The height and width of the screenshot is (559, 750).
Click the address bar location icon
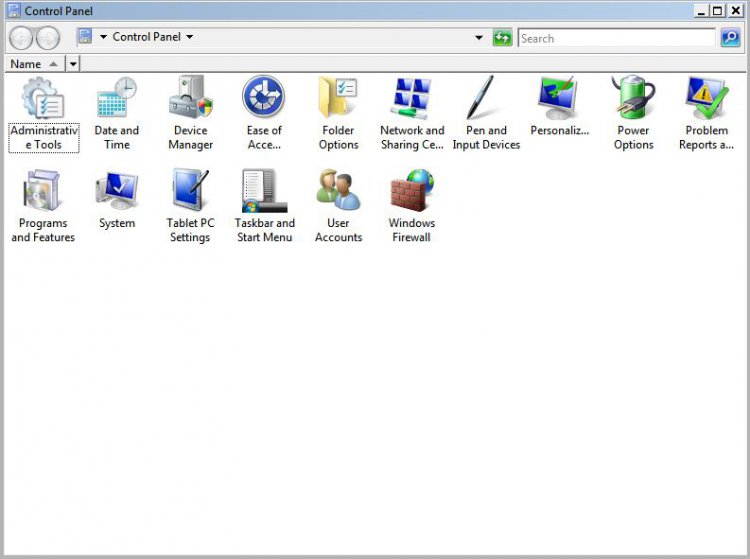point(85,36)
